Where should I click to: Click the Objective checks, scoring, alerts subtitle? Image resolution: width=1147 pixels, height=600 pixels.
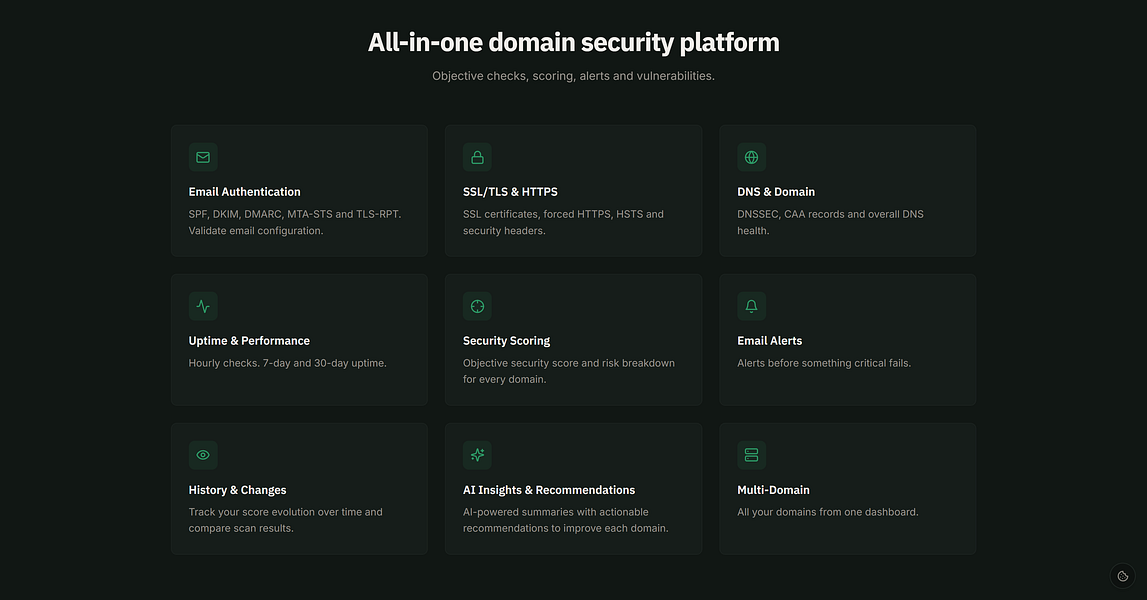point(574,76)
